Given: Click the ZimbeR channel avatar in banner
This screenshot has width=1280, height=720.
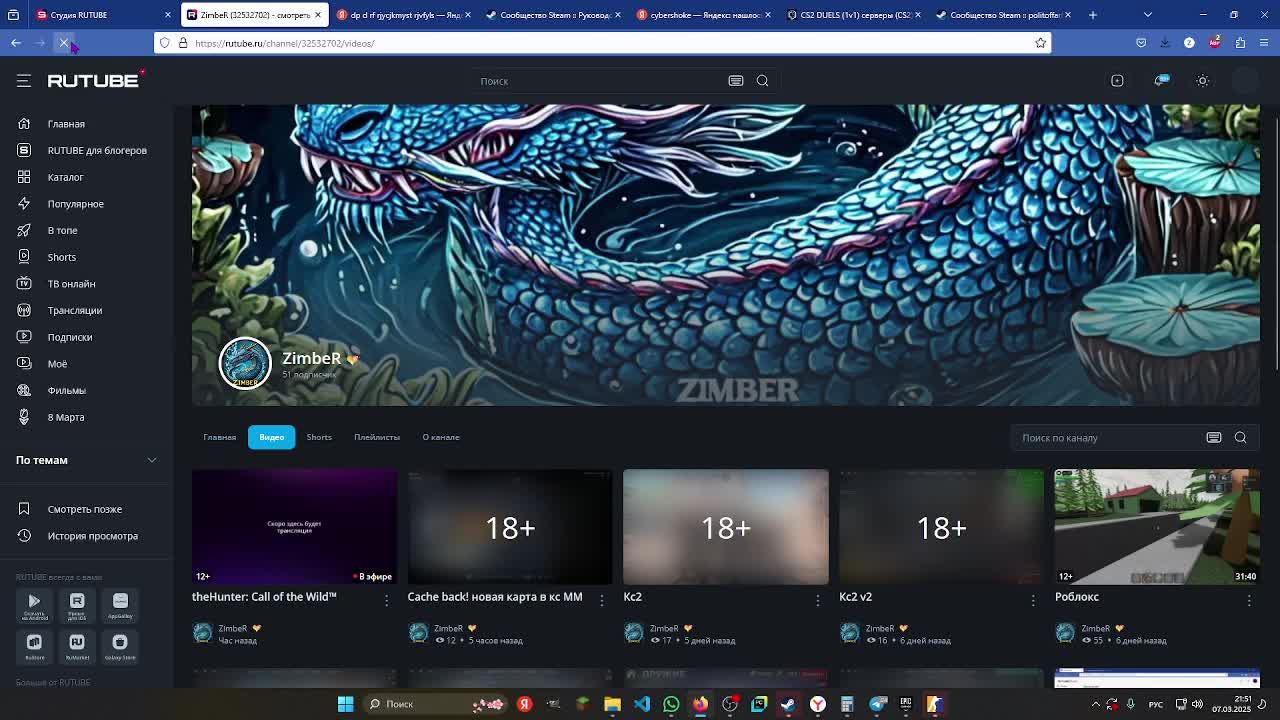Looking at the screenshot, I should 245,363.
